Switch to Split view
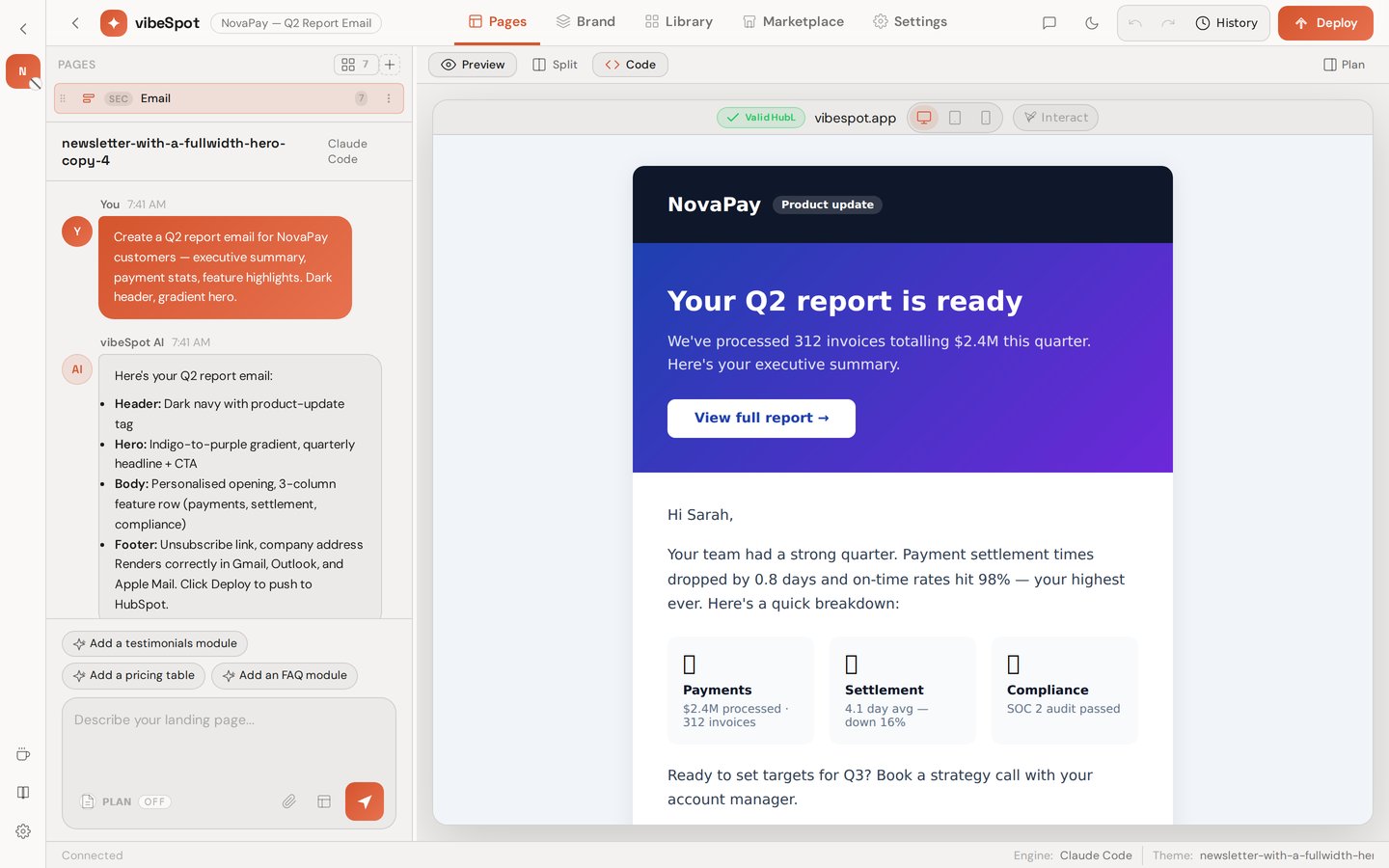1389x868 pixels. tap(555, 65)
